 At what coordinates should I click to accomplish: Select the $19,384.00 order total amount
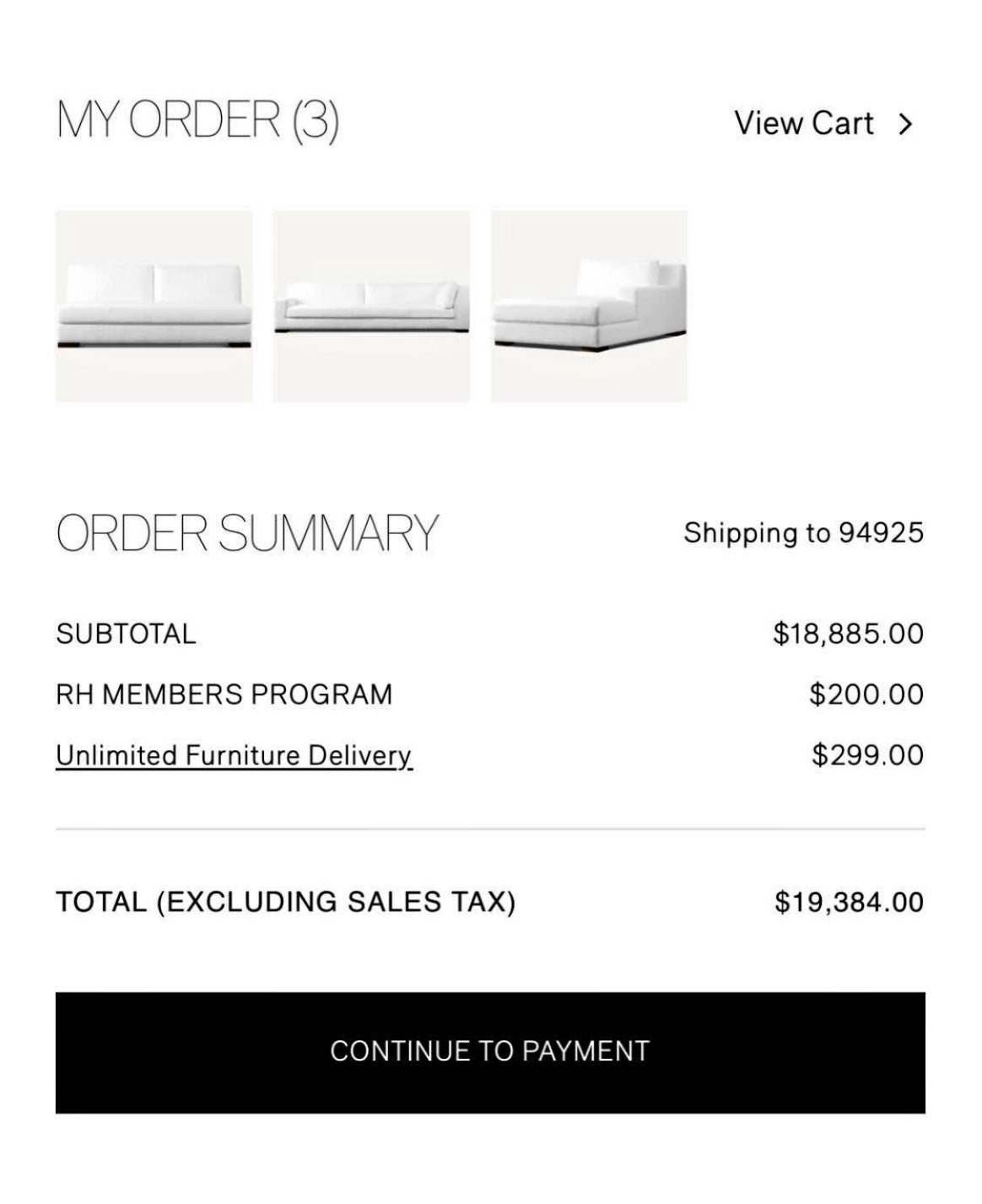click(x=849, y=902)
